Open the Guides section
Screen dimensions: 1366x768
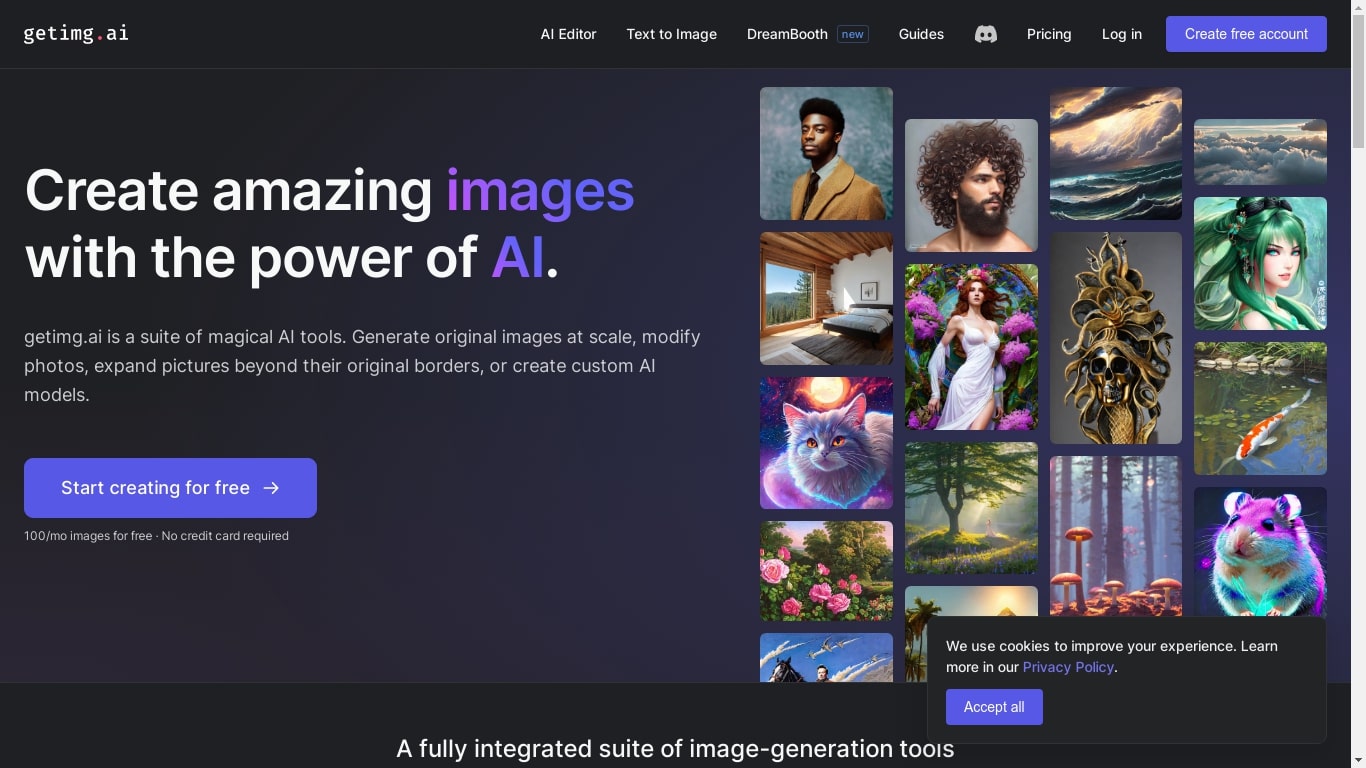tap(920, 34)
